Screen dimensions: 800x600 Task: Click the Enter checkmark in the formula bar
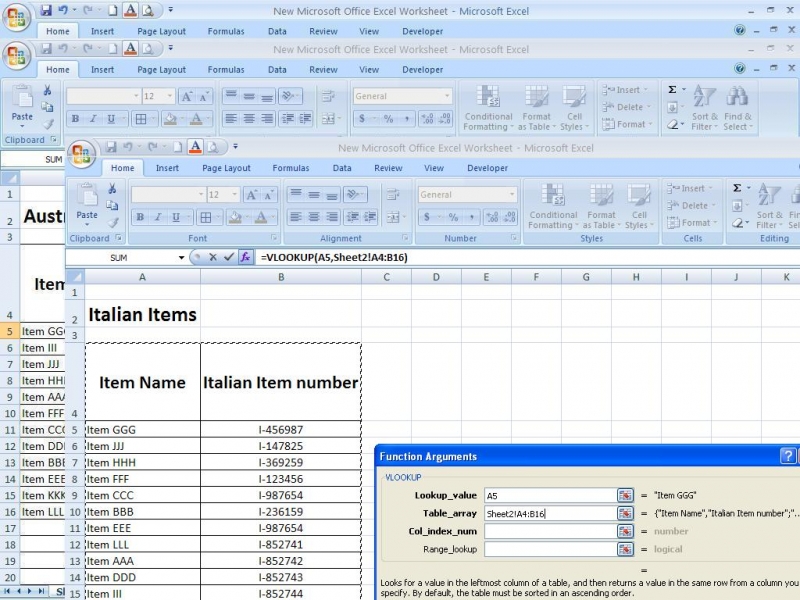[x=228, y=257]
